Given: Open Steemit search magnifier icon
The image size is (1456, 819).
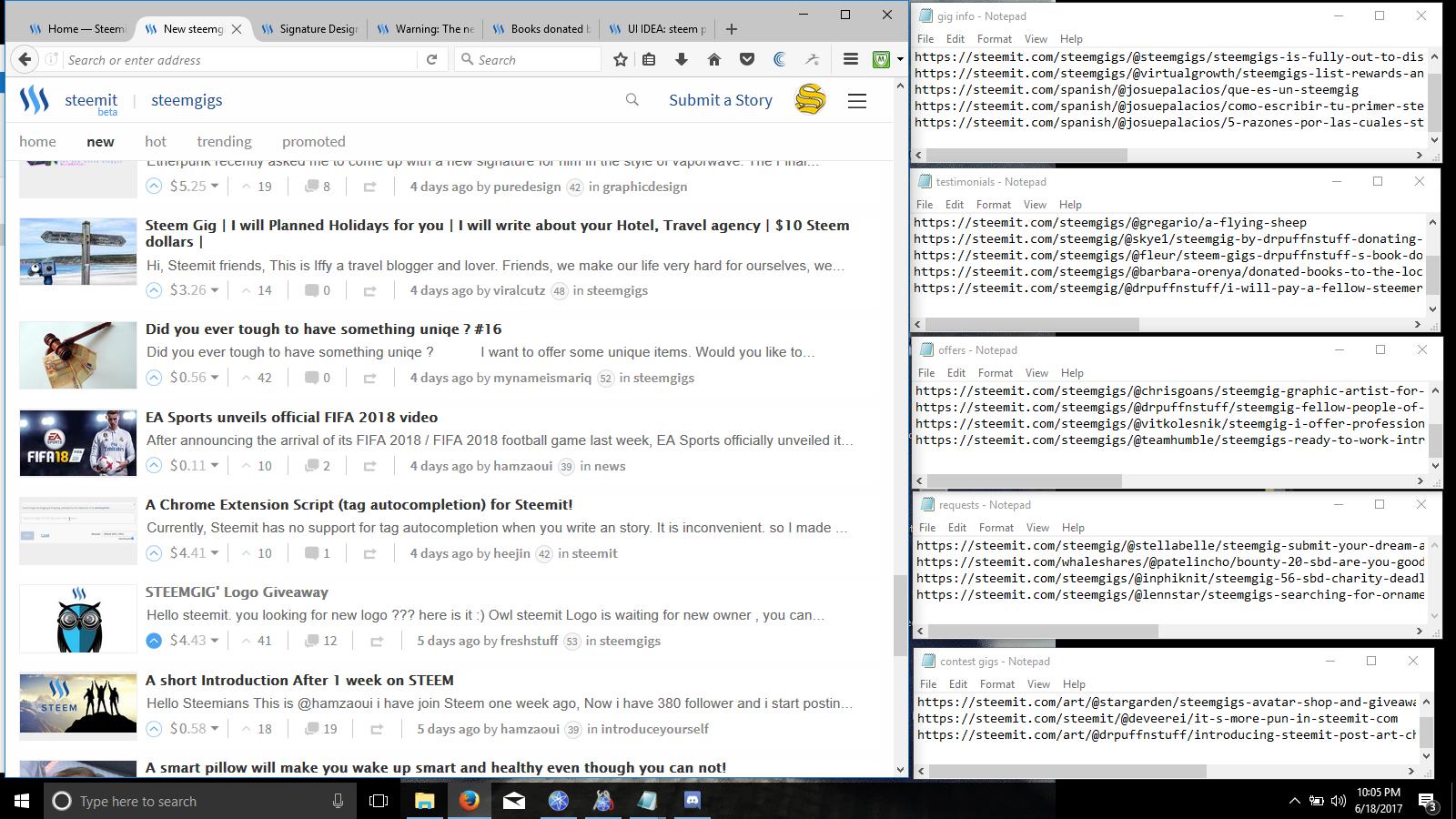Looking at the screenshot, I should [632, 100].
